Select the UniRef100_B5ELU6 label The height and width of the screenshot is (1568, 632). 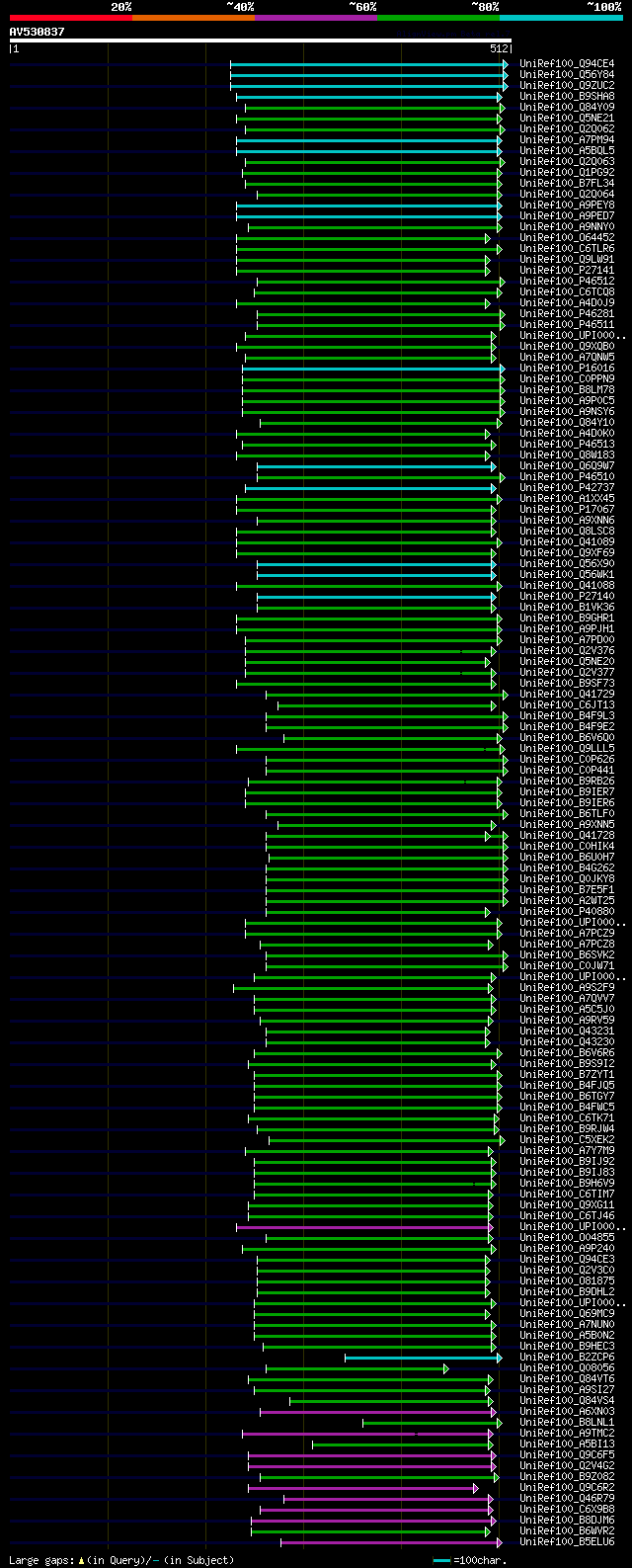[x=567, y=1541]
